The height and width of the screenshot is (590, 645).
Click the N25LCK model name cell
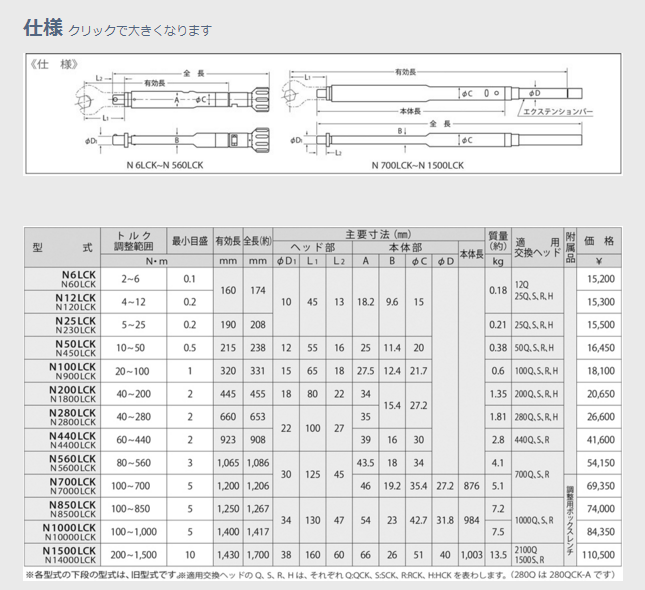(x=62, y=325)
